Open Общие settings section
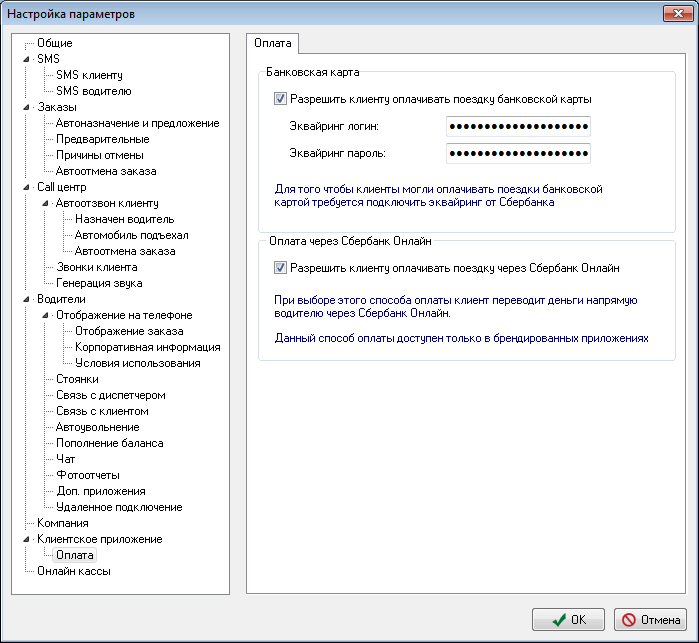The image size is (699, 643). [x=54, y=43]
